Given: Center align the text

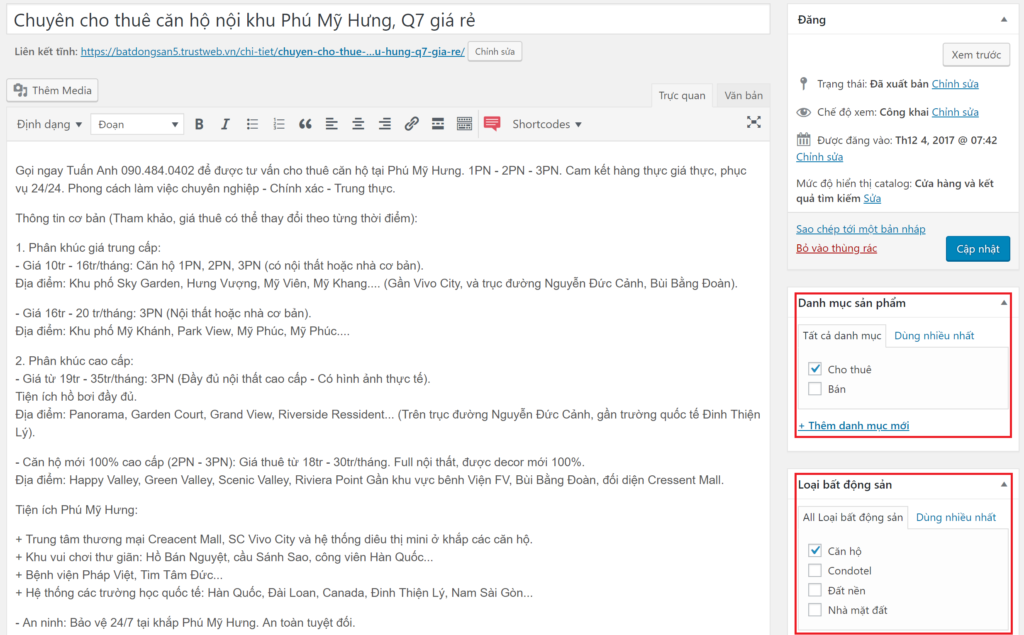Looking at the screenshot, I should 358,124.
